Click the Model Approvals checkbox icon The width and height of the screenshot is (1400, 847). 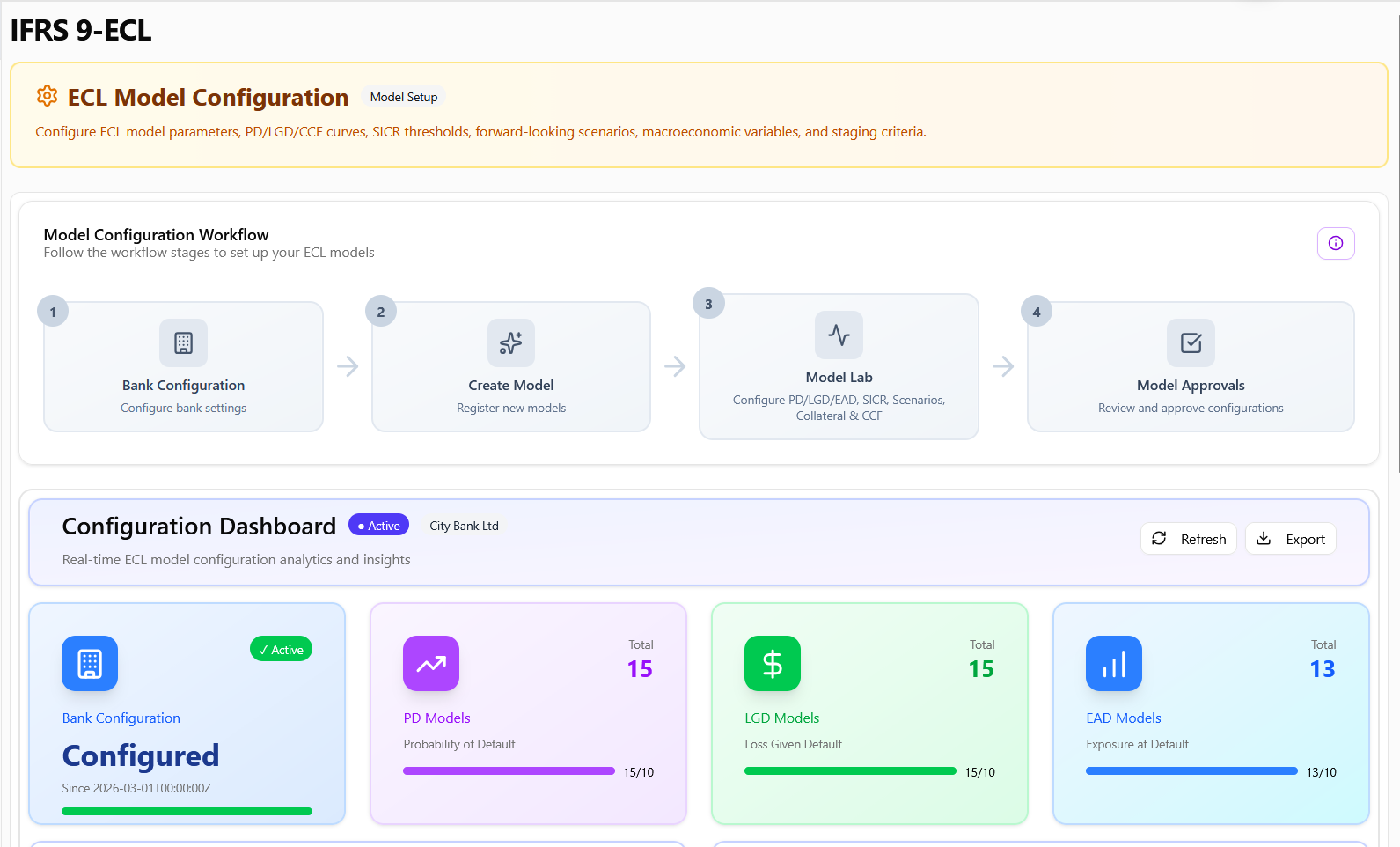point(1191,342)
